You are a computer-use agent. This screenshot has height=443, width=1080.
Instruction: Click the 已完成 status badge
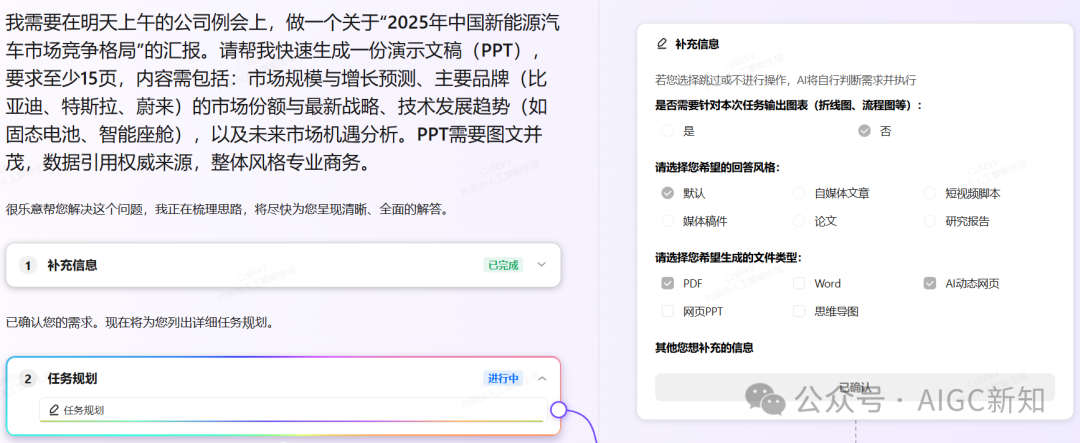click(503, 265)
